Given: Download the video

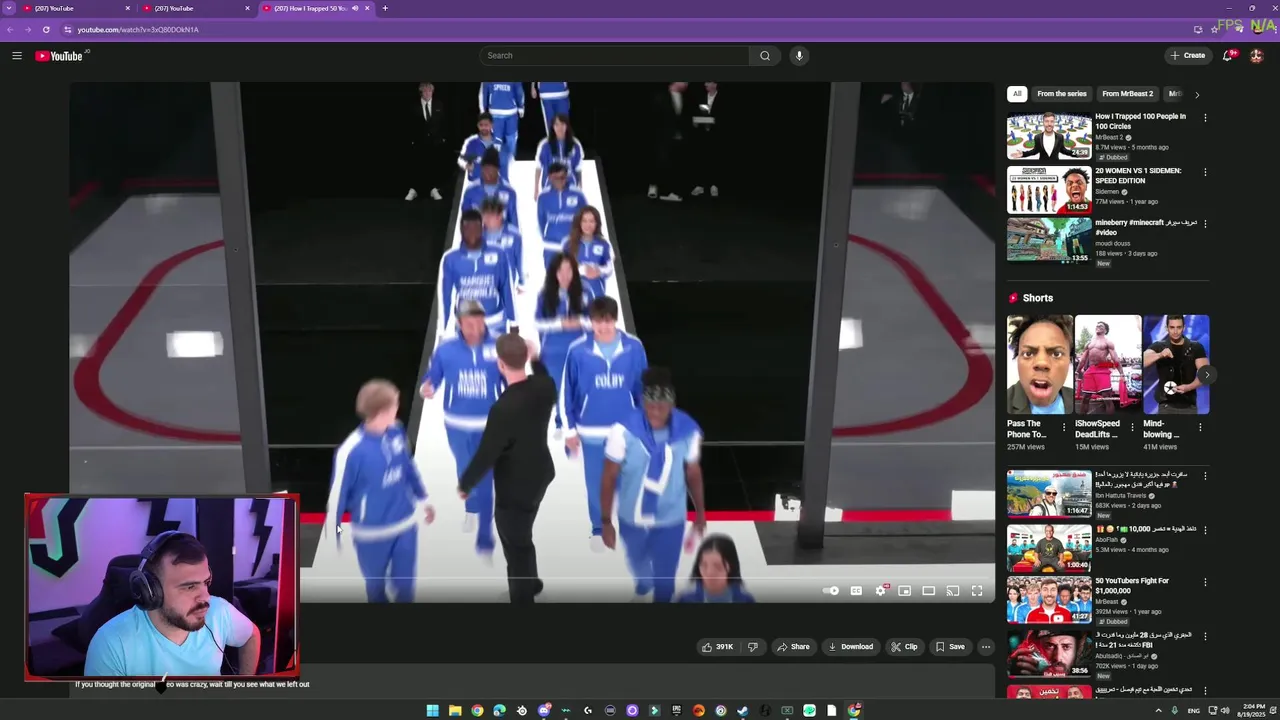Looking at the screenshot, I should pyautogui.click(x=851, y=647).
